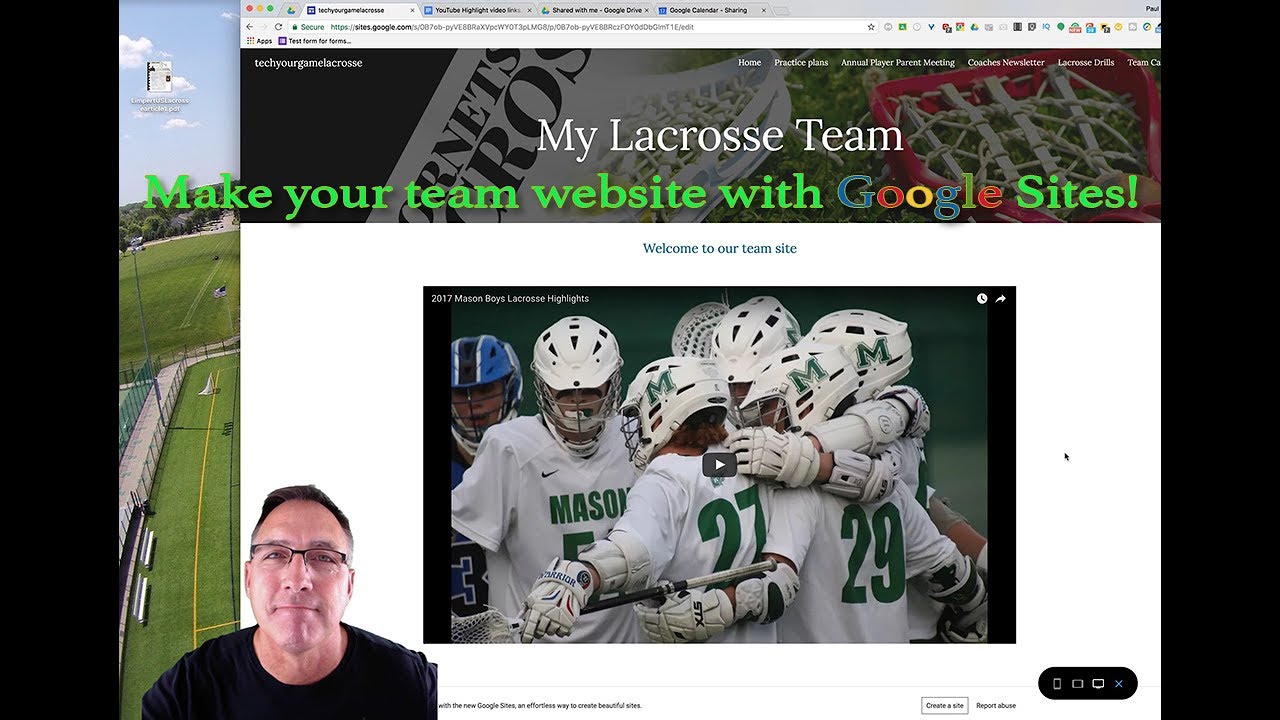Open the Coaches Newsletter page
This screenshot has width=1280, height=720.
(1006, 62)
